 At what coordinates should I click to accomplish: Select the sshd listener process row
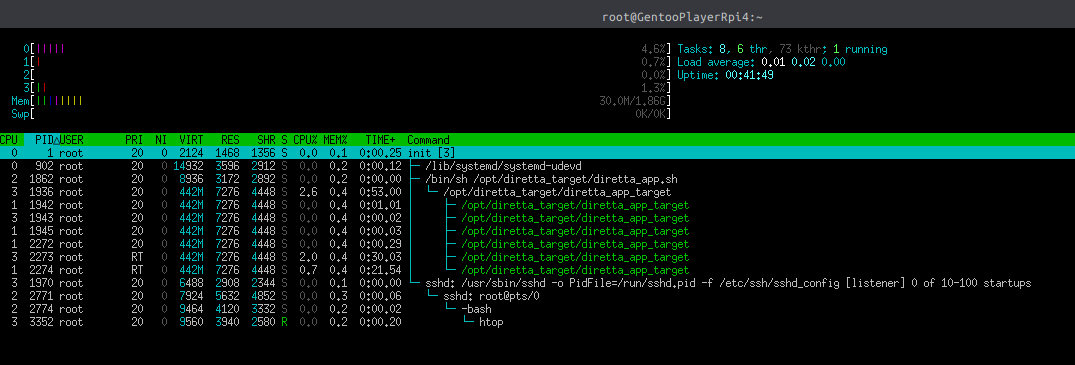pyautogui.click(x=538, y=283)
